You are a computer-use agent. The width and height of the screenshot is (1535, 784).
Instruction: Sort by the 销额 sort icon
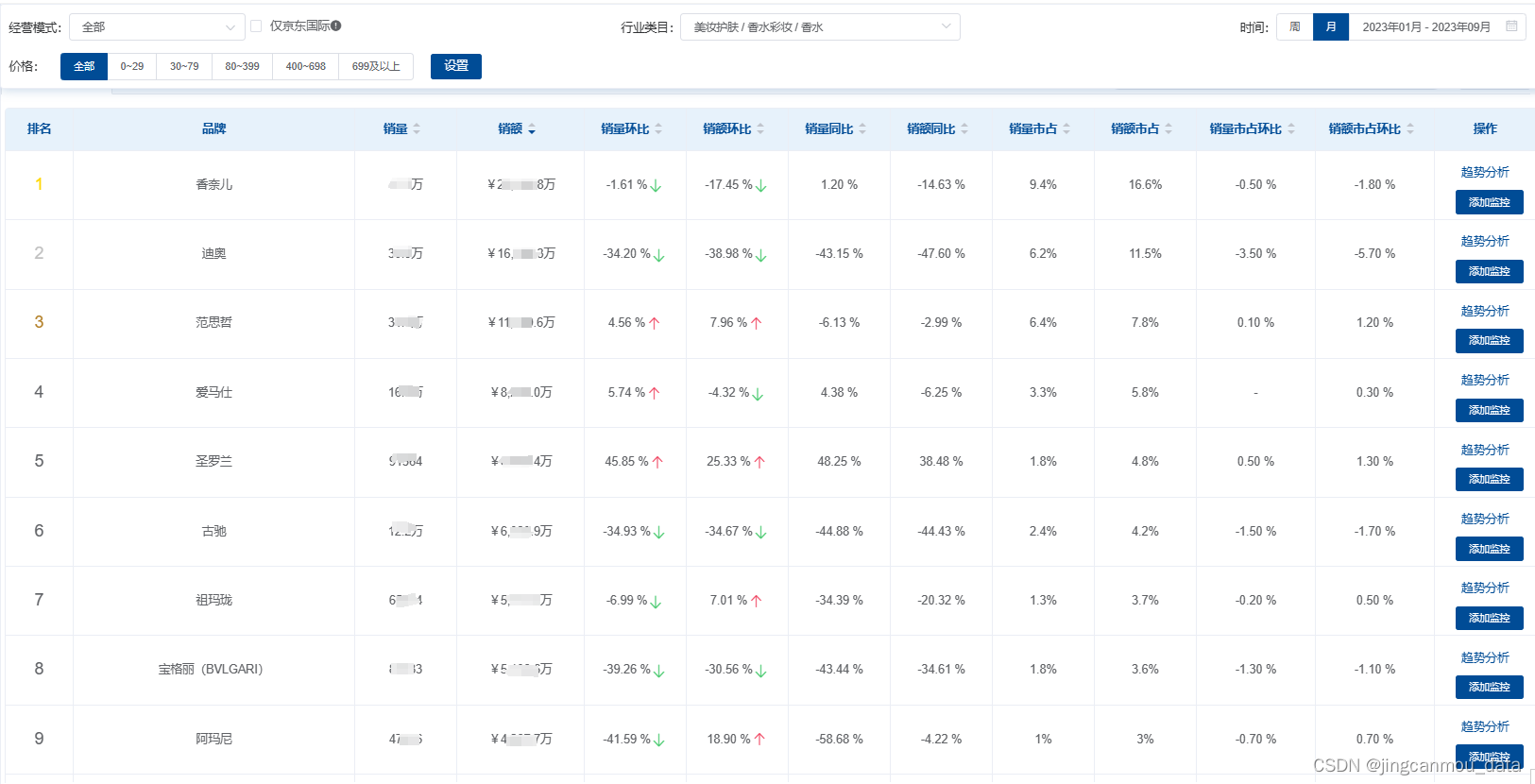point(532,129)
